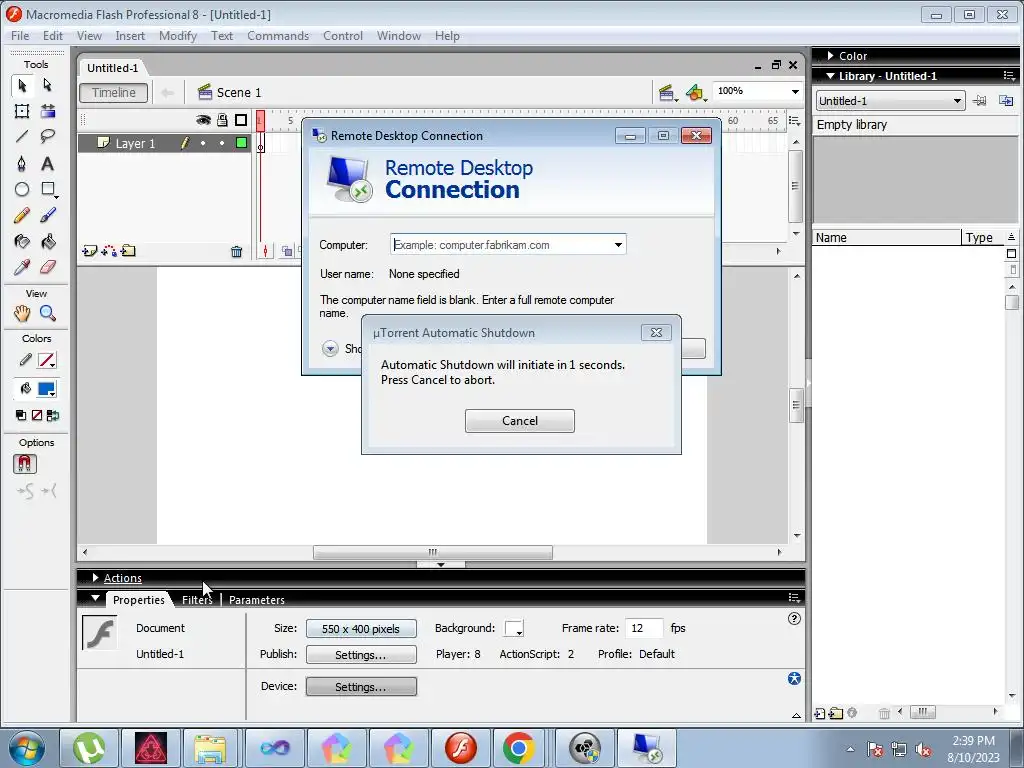
Task: Select the Zoom magnifier tool
Action: click(x=47, y=313)
